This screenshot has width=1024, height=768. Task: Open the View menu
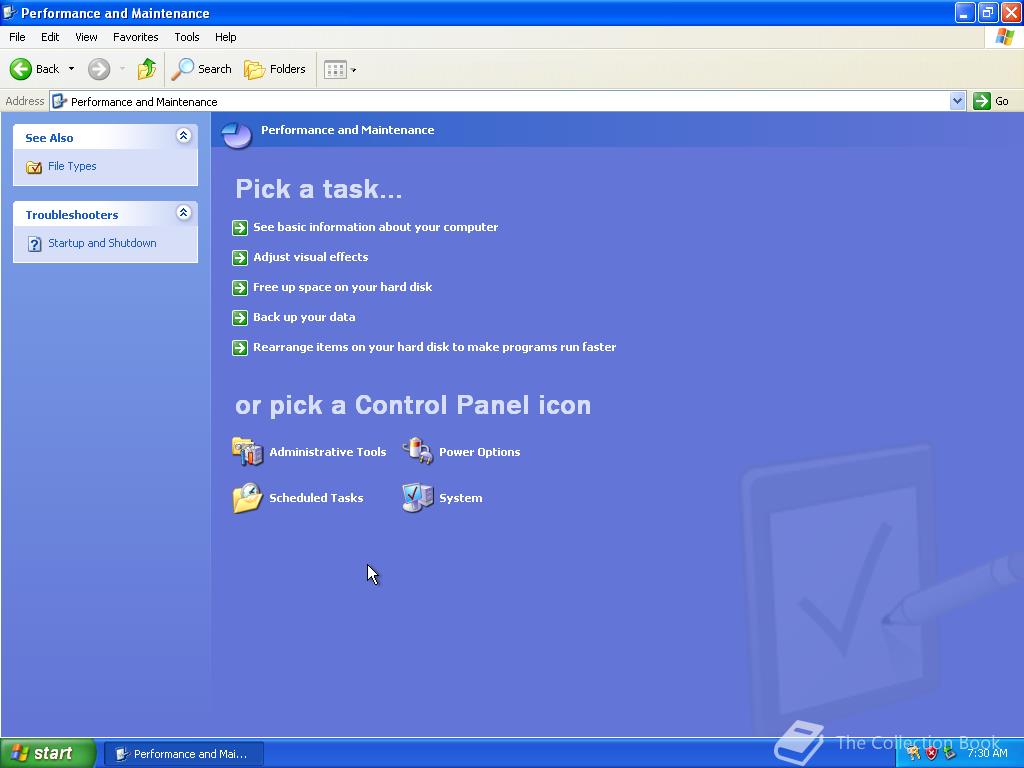click(x=86, y=37)
